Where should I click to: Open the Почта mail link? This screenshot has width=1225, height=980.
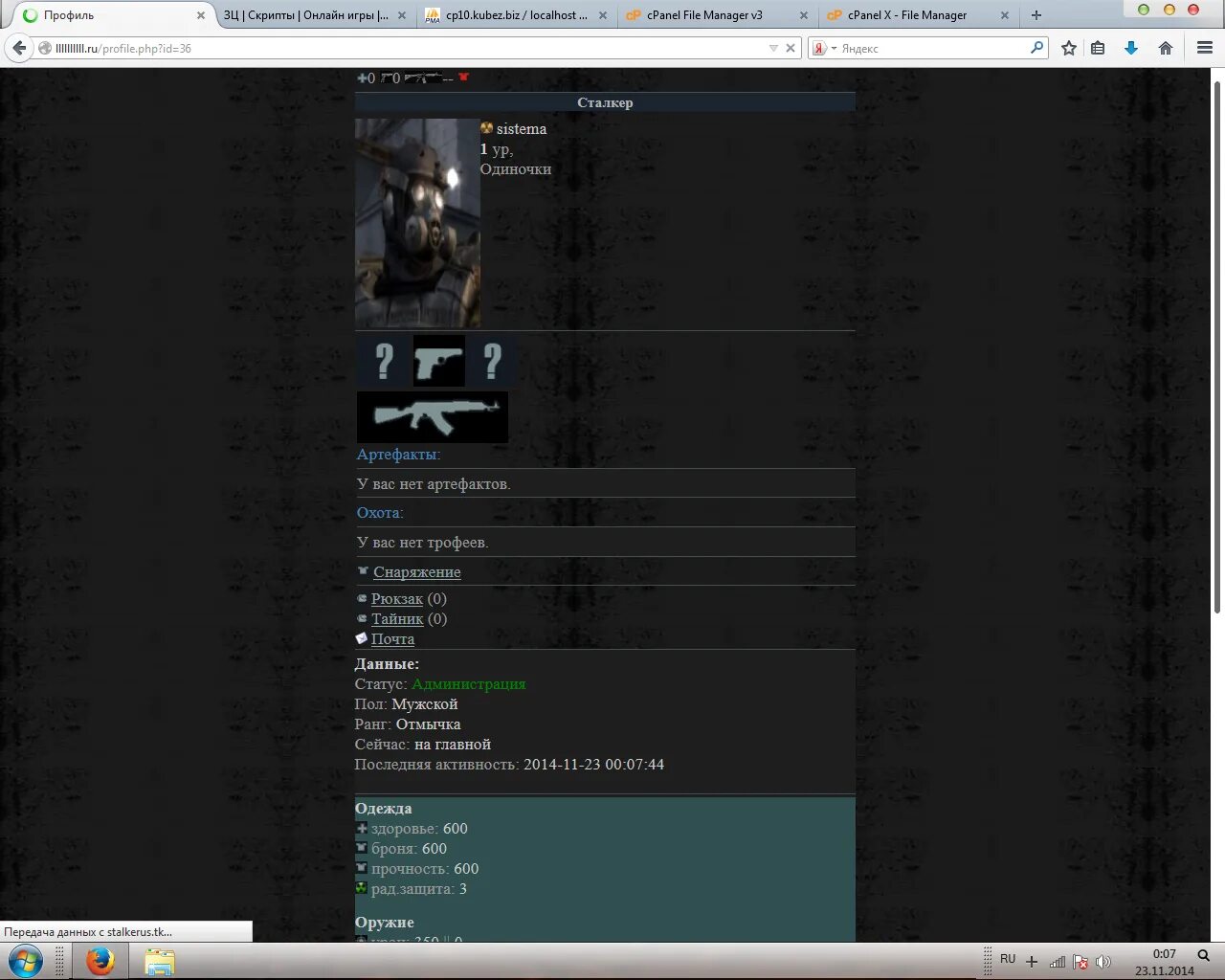coord(392,639)
